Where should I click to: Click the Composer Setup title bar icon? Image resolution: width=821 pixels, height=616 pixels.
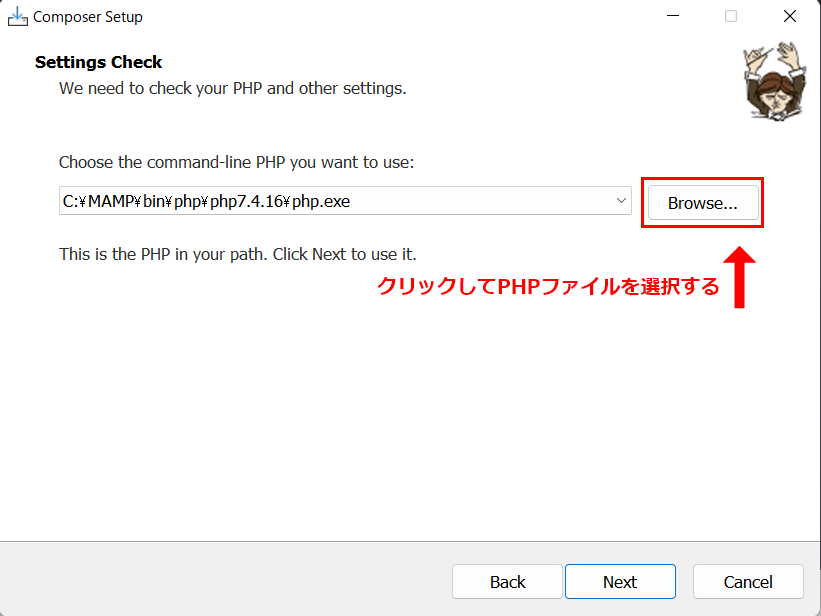click(17, 16)
